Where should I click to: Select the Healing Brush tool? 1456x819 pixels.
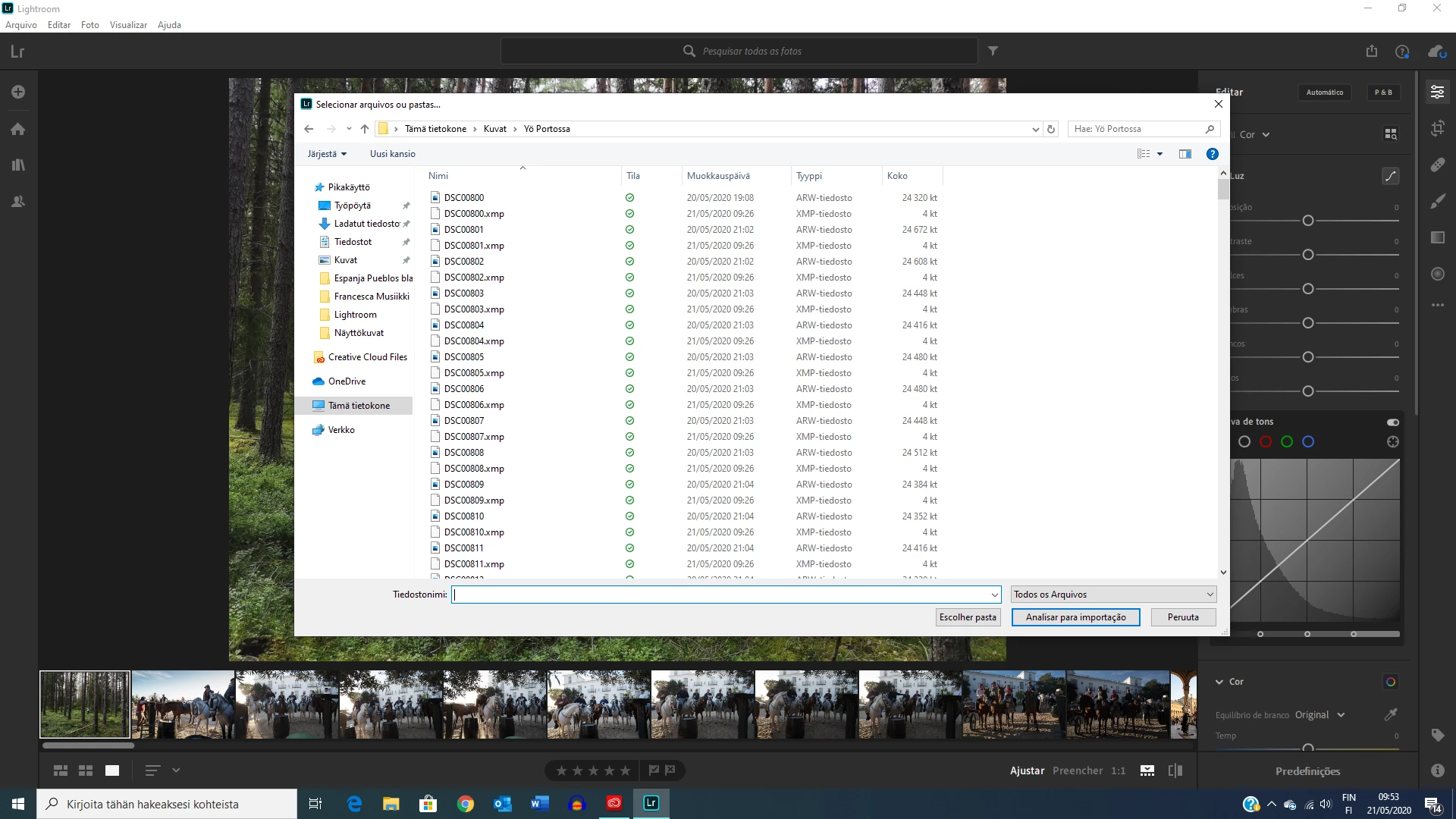click(x=1437, y=165)
